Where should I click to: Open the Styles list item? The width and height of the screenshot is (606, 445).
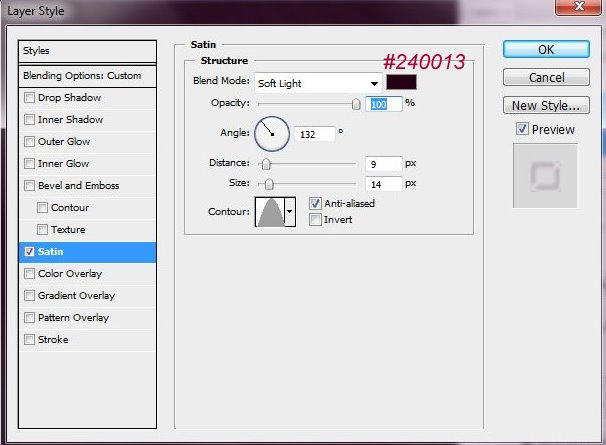pyautogui.click(x=88, y=51)
